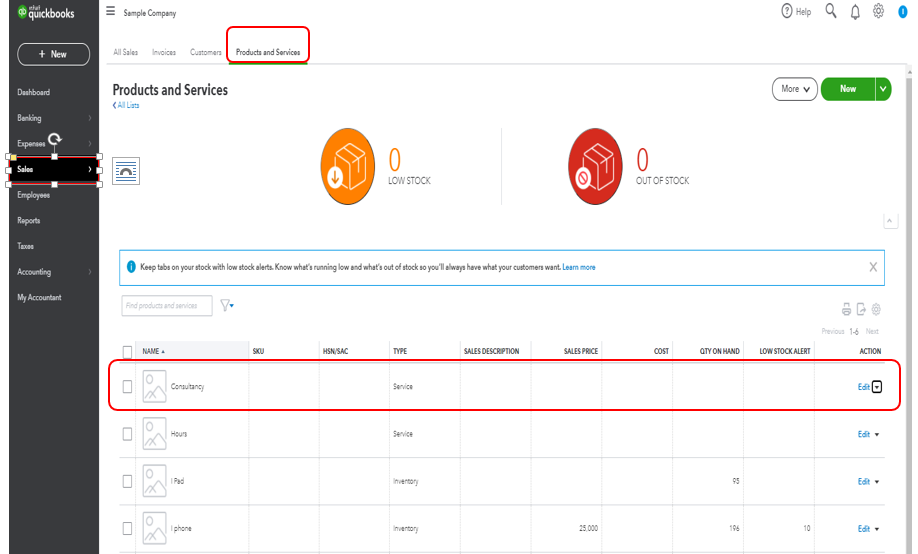
Task: Expand the Banking sidebar submenu
Action: click(x=90, y=118)
